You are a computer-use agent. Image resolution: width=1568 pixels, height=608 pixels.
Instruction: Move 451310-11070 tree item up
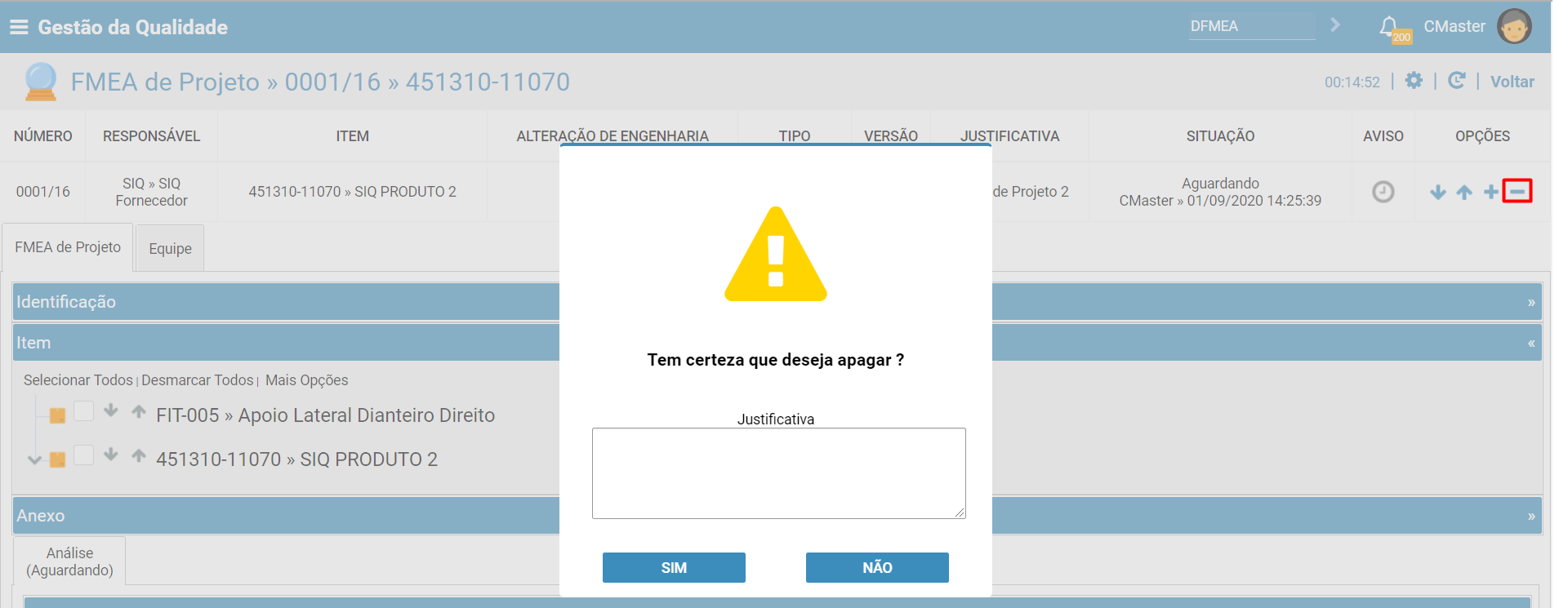[x=139, y=455]
